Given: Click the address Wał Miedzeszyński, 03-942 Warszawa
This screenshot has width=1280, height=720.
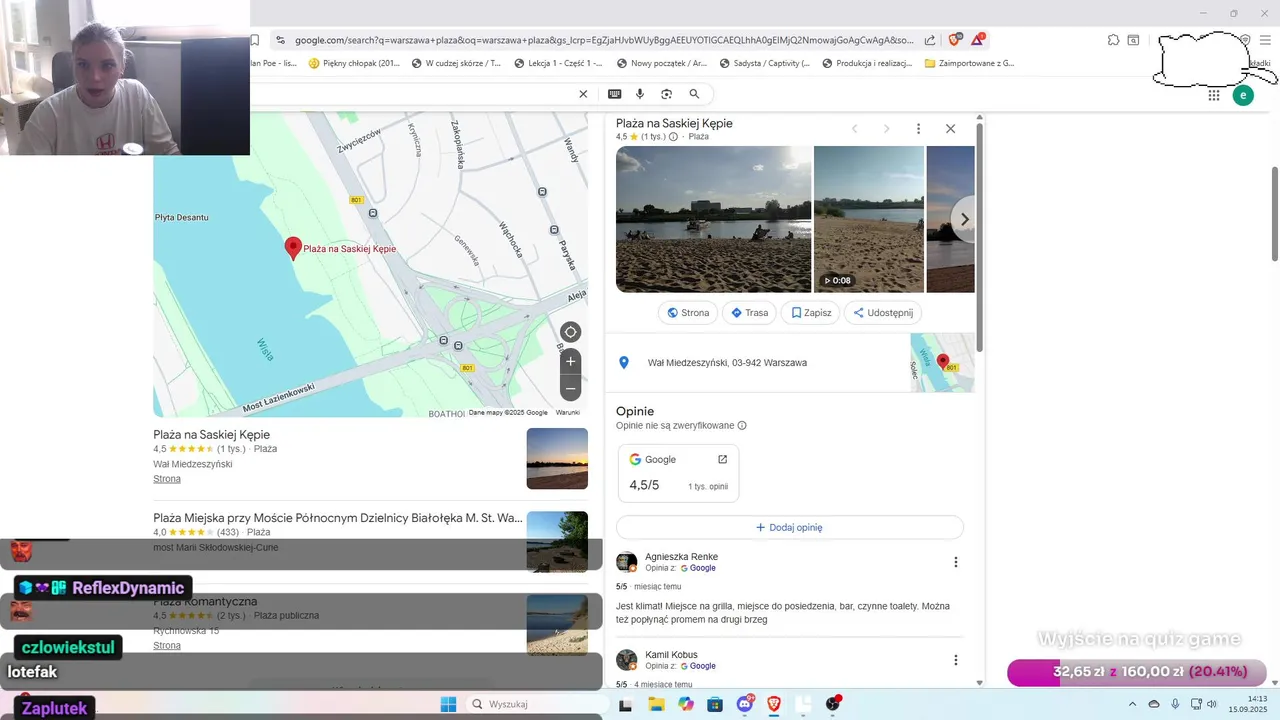Looking at the screenshot, I should click(727, 363).
